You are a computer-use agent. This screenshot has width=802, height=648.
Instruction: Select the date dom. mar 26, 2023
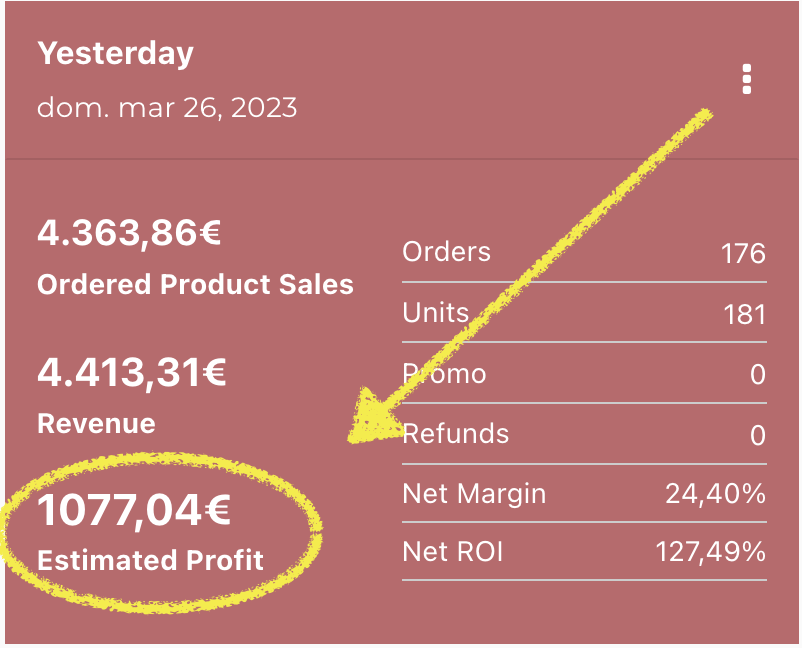click(167, 108)
